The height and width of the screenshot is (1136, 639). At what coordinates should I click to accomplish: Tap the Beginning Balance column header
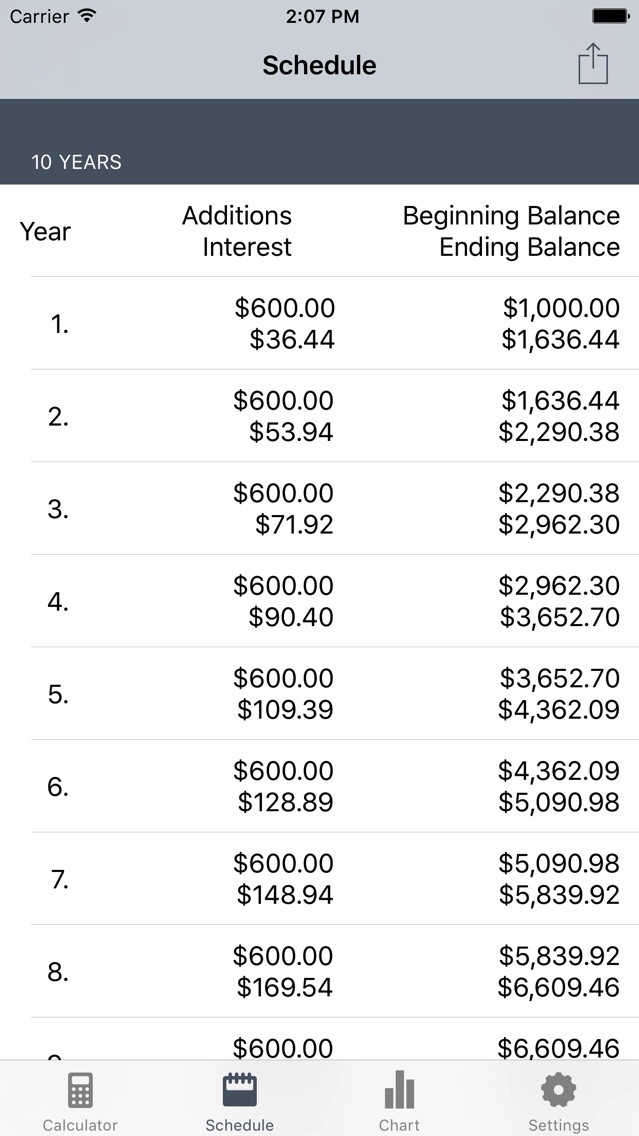(511, 216)
